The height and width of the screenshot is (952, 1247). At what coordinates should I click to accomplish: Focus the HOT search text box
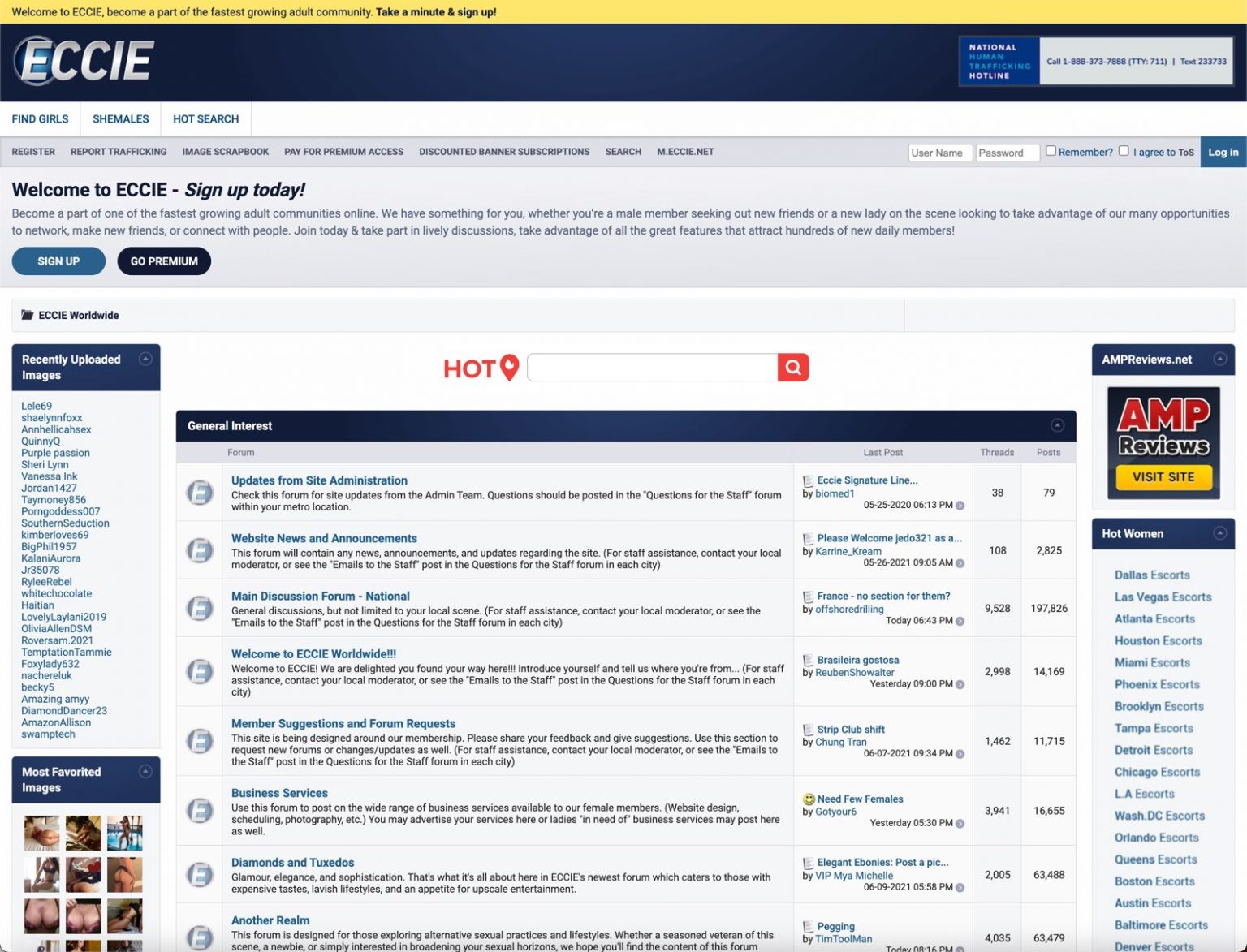pos(653,368)
